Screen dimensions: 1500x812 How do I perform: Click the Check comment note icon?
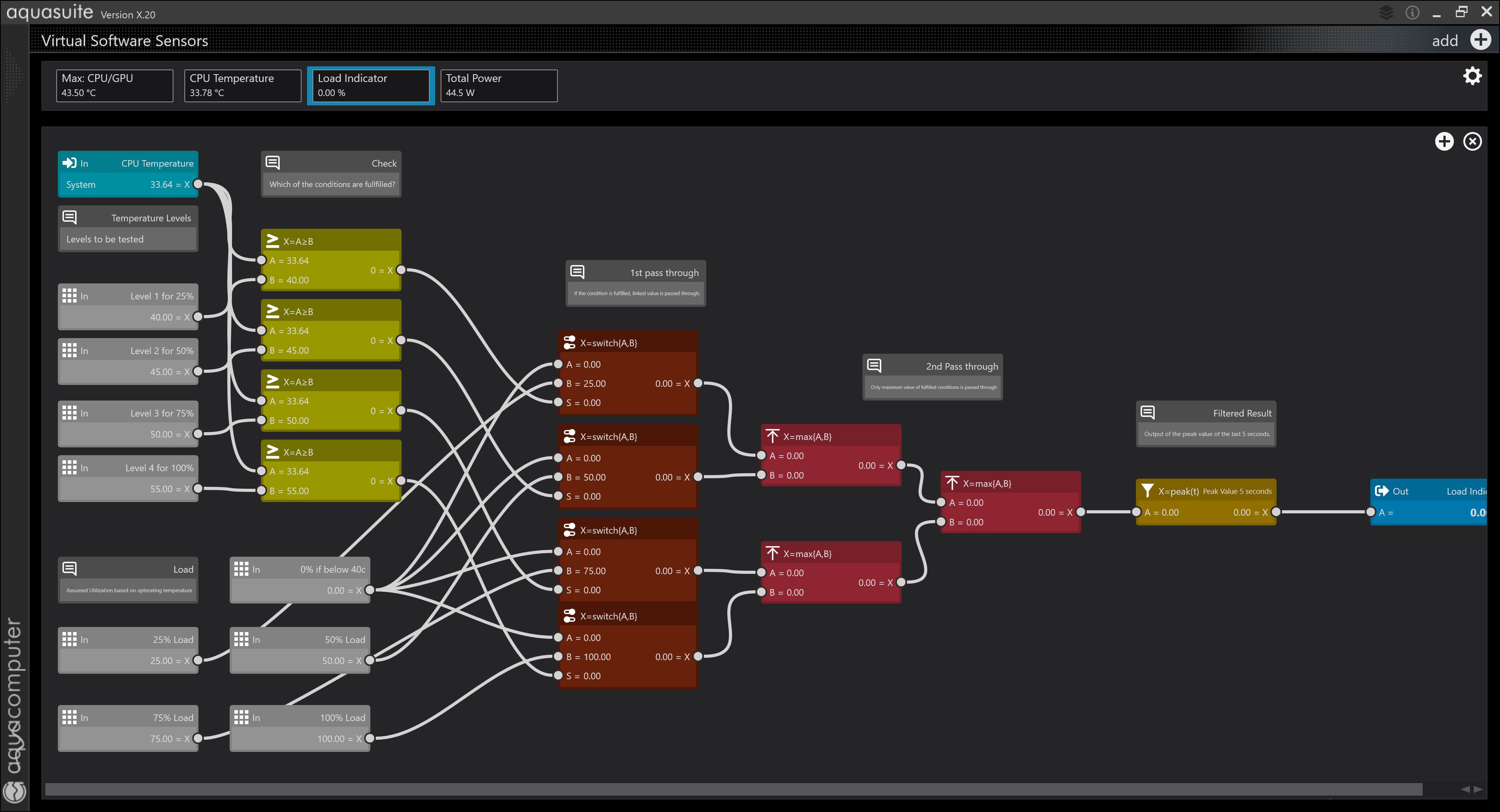273,162
